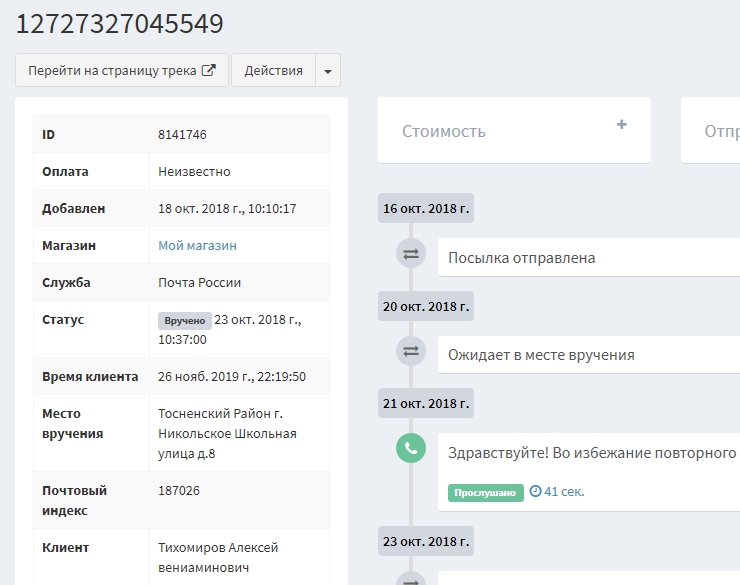Select the 23 окт. 2018 г. date marker
This screenshot has height=585, width=740.
(426, 540)
